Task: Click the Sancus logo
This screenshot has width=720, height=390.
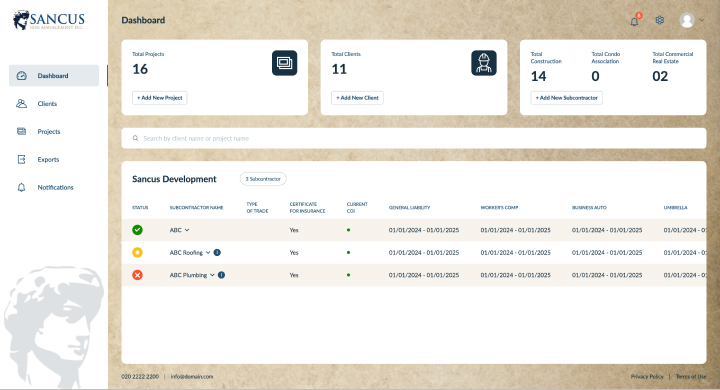Action: (49, 20)
